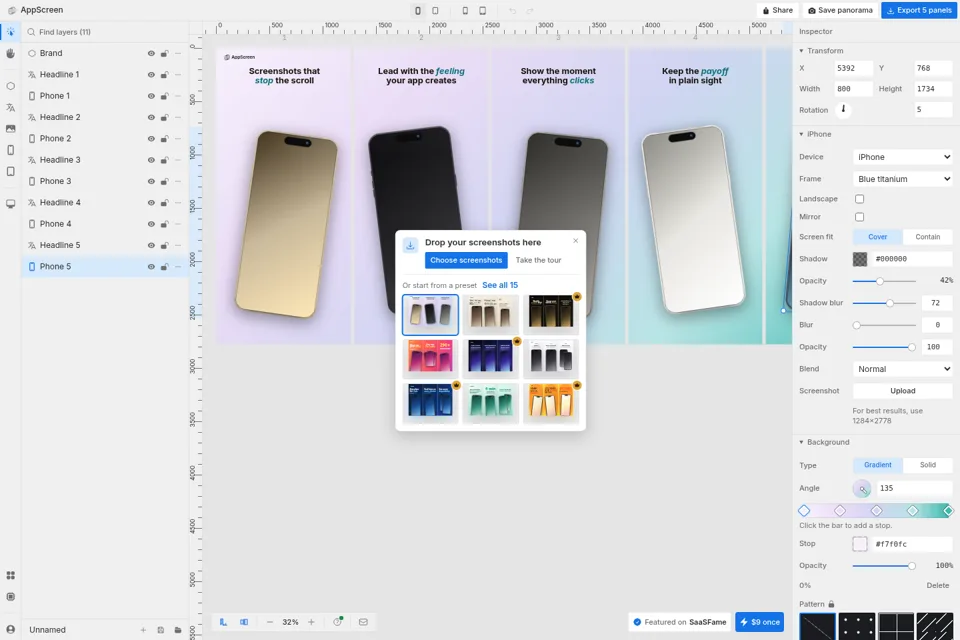The image size is (960, 640).
Task: Pick the text tool in left toolbar
Action: click(10, 108)
